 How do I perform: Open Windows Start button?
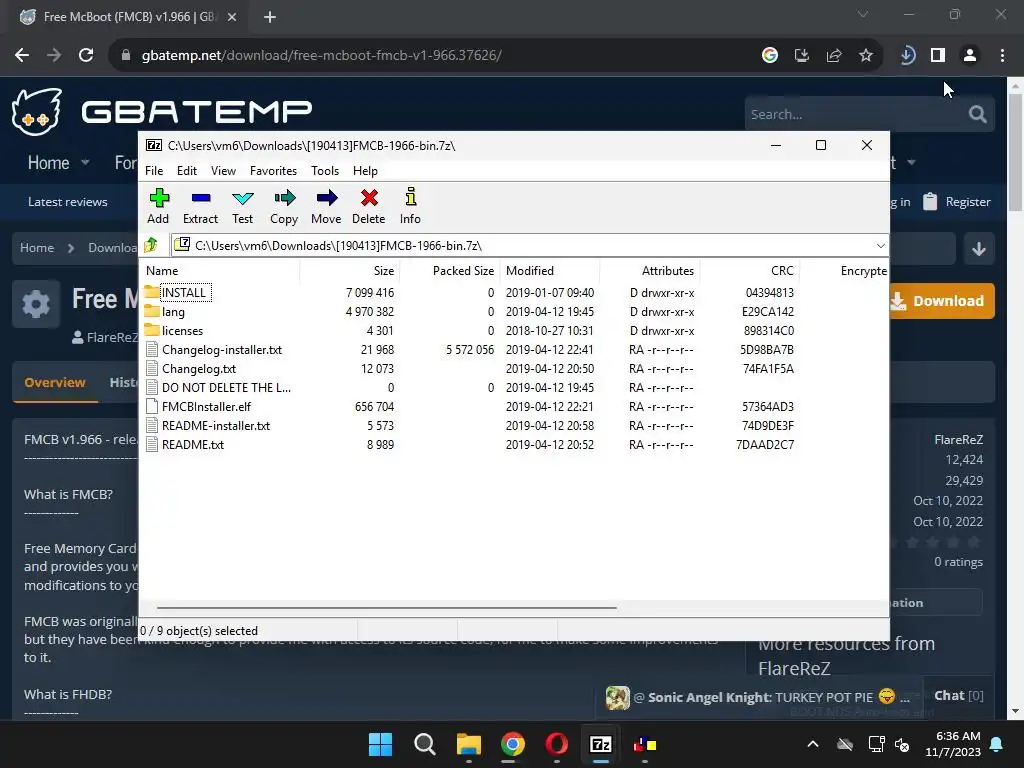click(x=380, y=744)
